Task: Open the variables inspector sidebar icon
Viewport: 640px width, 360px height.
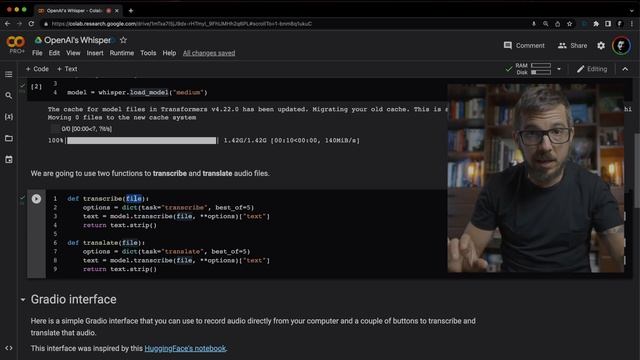Action: [9, 117]
